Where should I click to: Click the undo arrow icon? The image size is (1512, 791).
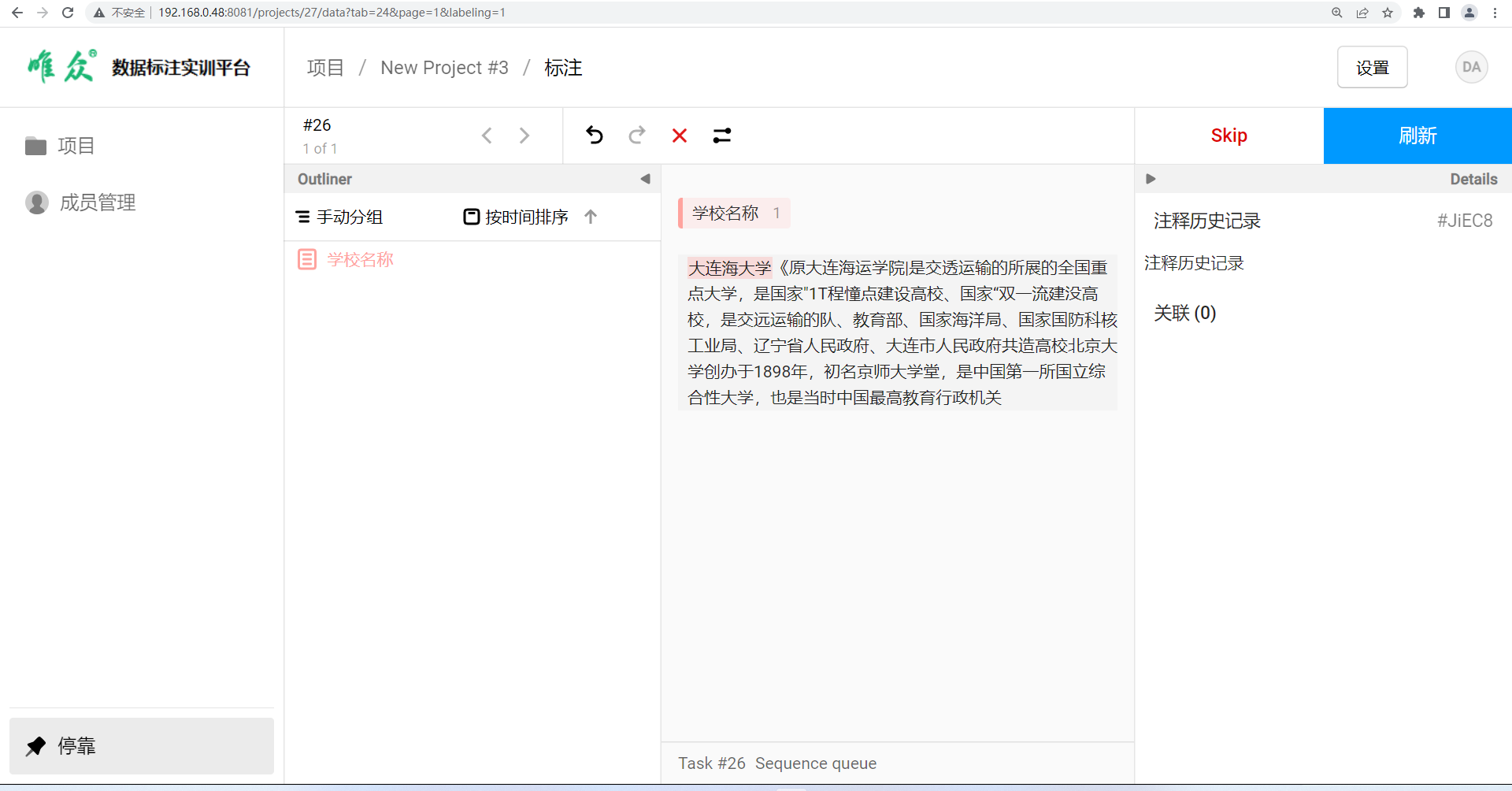coord(595,136)
